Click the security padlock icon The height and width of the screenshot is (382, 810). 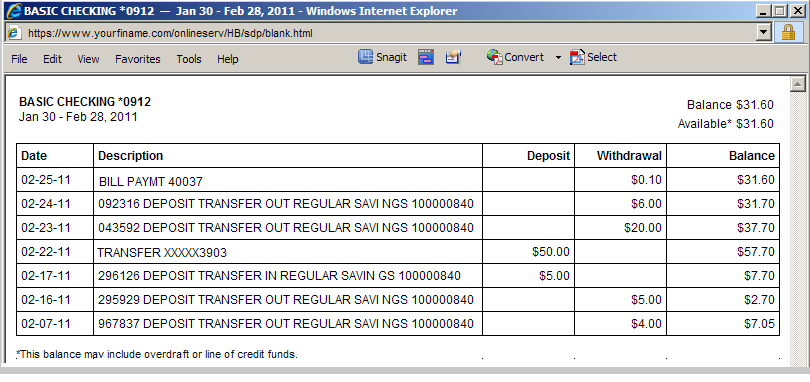pos(788,33)
